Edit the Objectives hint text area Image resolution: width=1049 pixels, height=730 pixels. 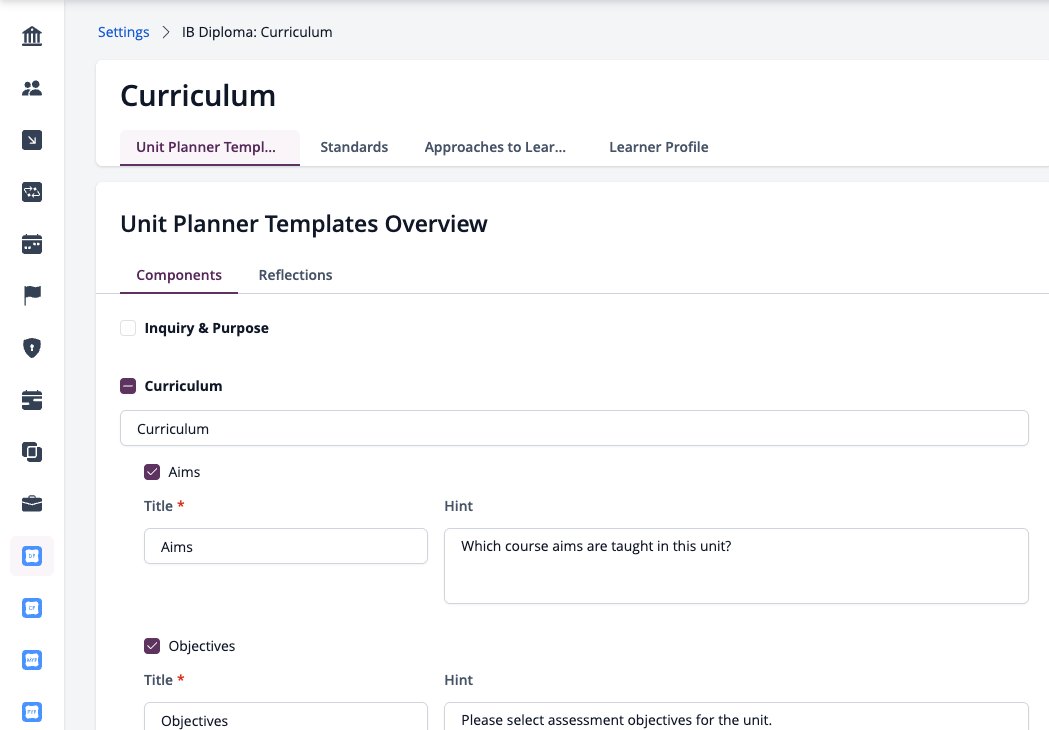[x=736, y=717]
